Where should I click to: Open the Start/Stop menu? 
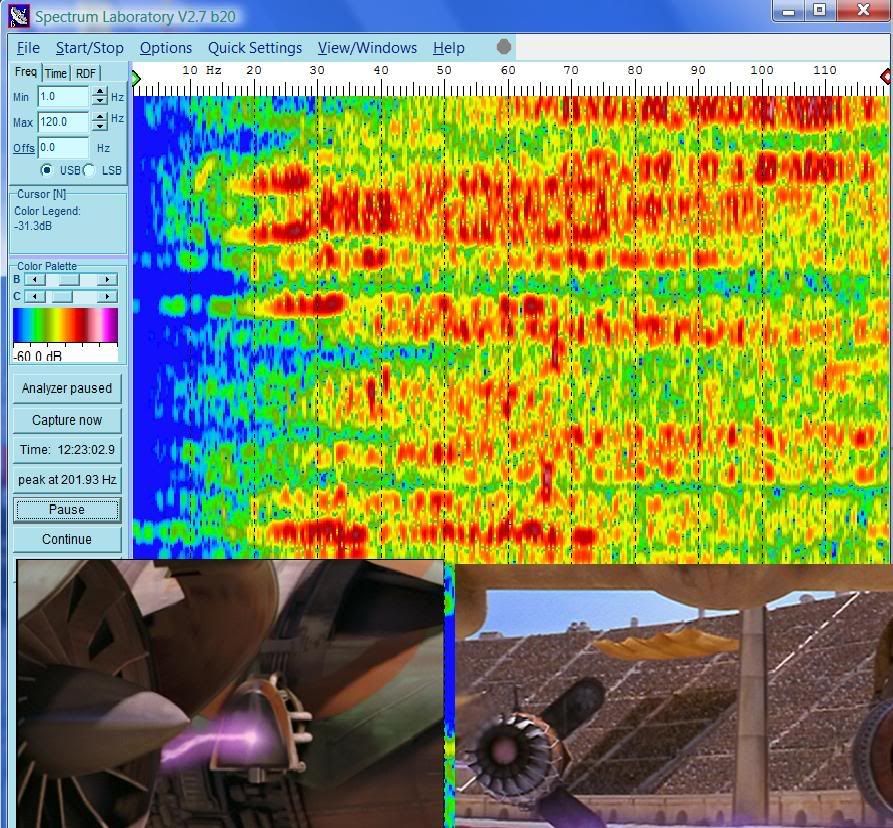click(89, 48)
